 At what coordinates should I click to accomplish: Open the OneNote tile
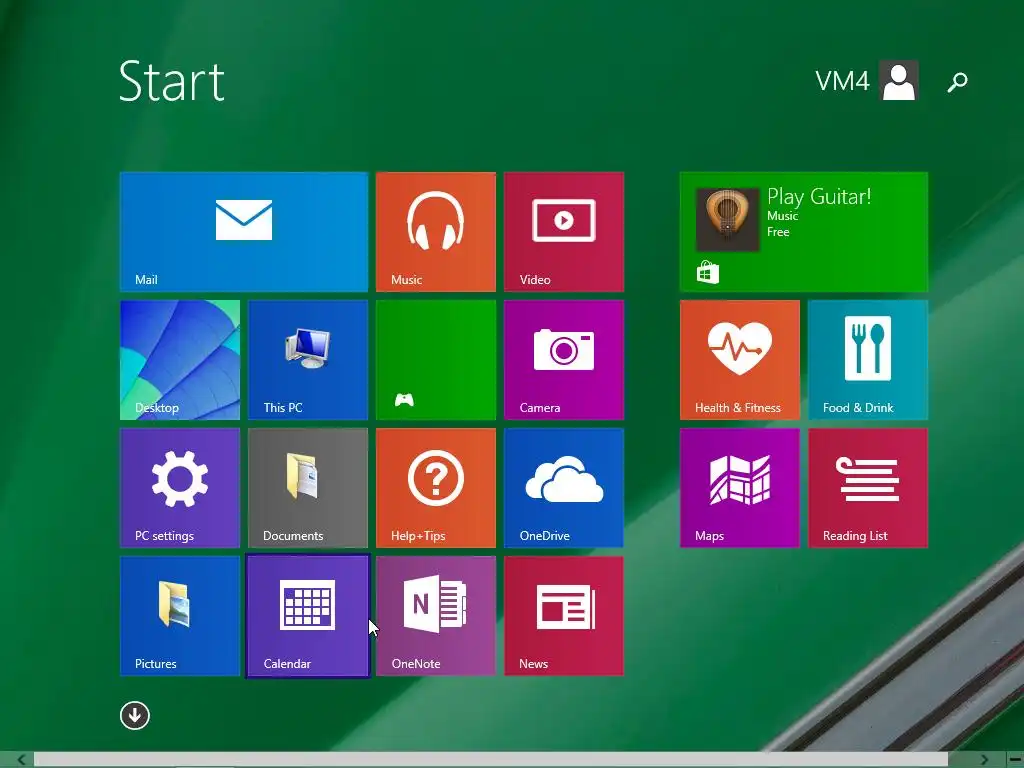point(436,616)
